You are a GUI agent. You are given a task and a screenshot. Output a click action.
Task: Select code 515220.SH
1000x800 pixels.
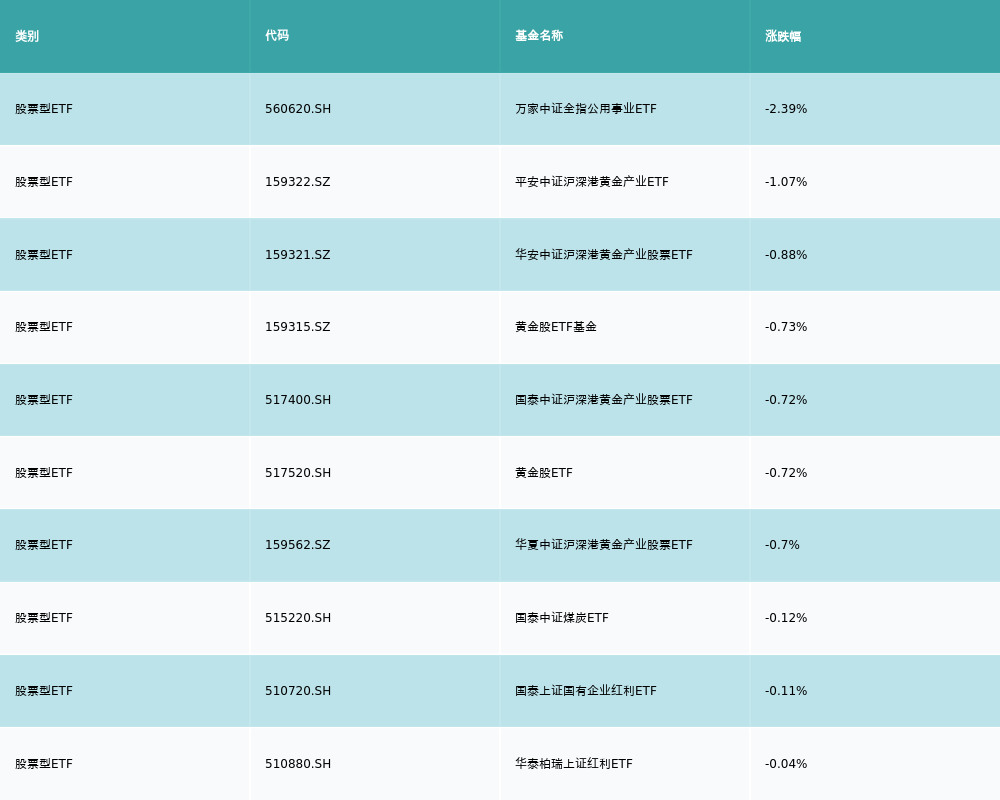(x=298, y=618)
